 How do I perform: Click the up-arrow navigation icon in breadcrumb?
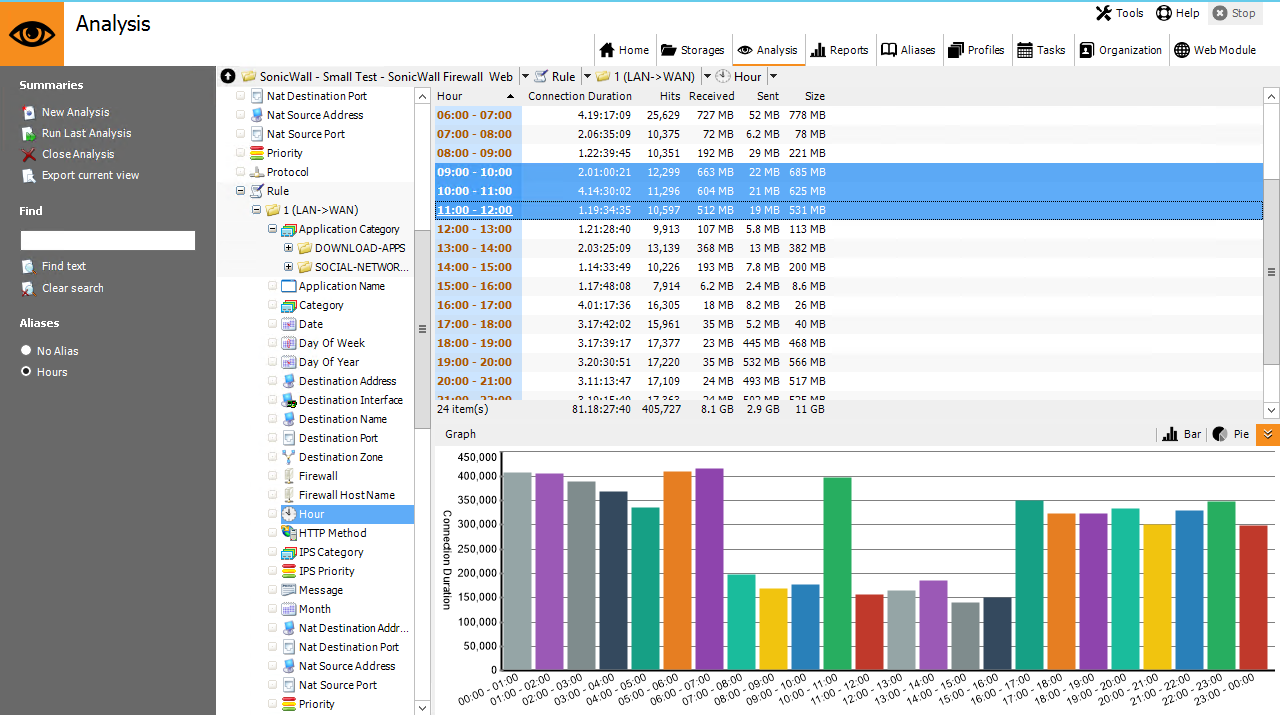click(x=228, y=76)
